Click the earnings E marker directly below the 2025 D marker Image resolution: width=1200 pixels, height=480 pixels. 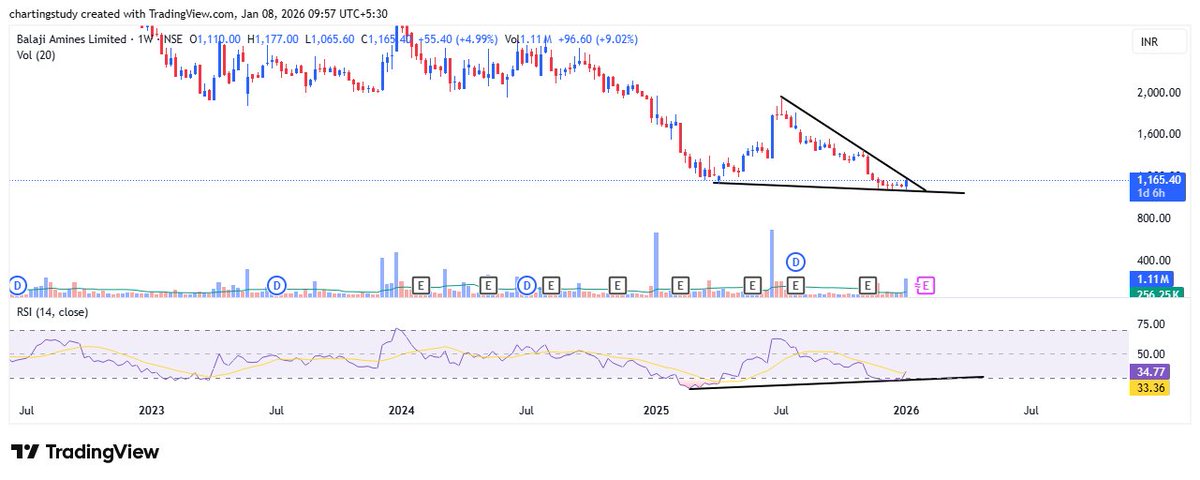click(797, 286)
